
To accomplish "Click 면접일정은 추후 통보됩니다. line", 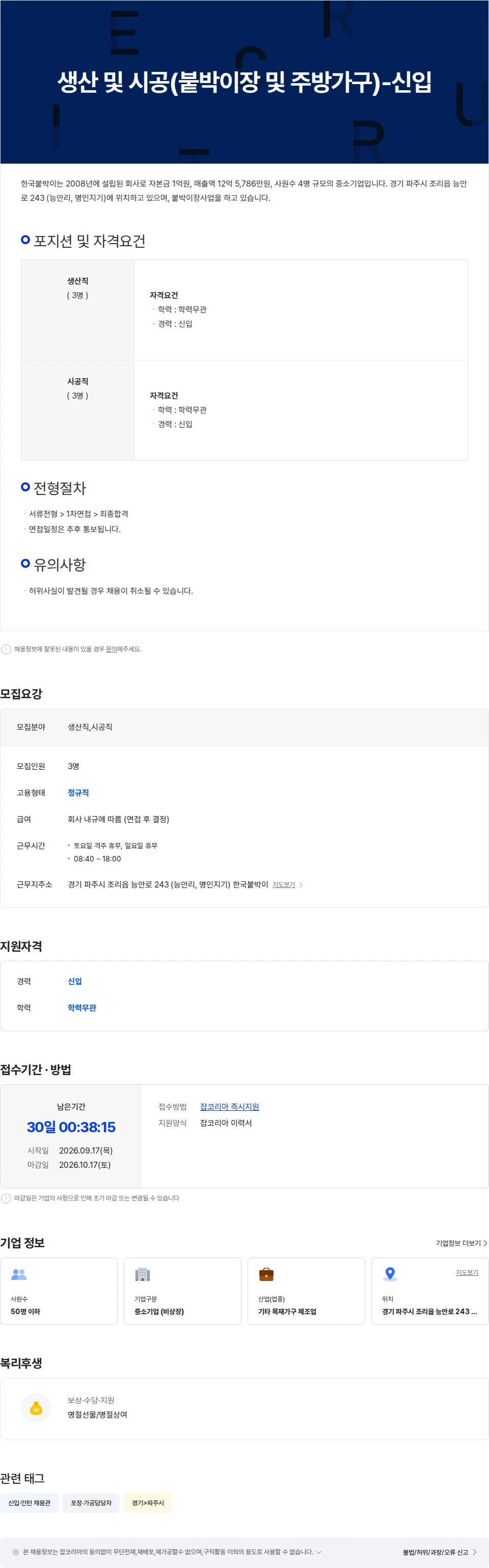I will point(75,529).
